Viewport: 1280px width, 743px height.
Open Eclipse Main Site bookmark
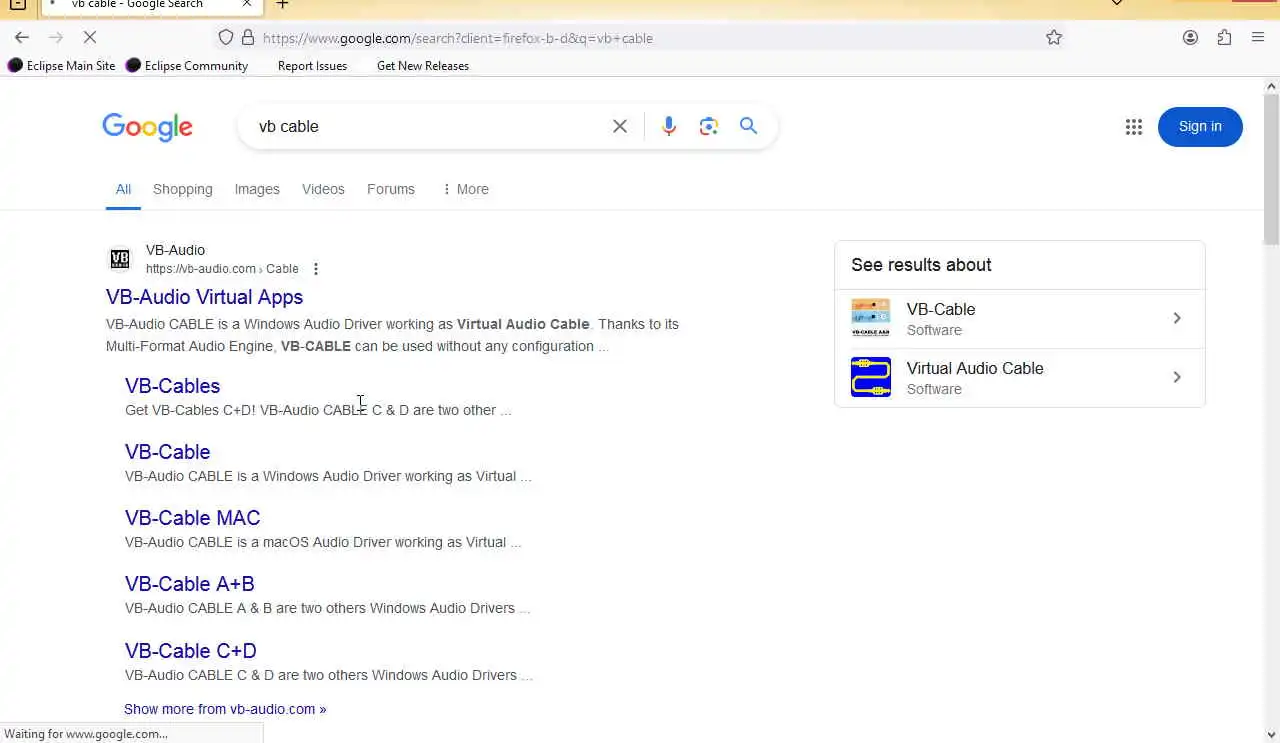(x=62, y=66)
